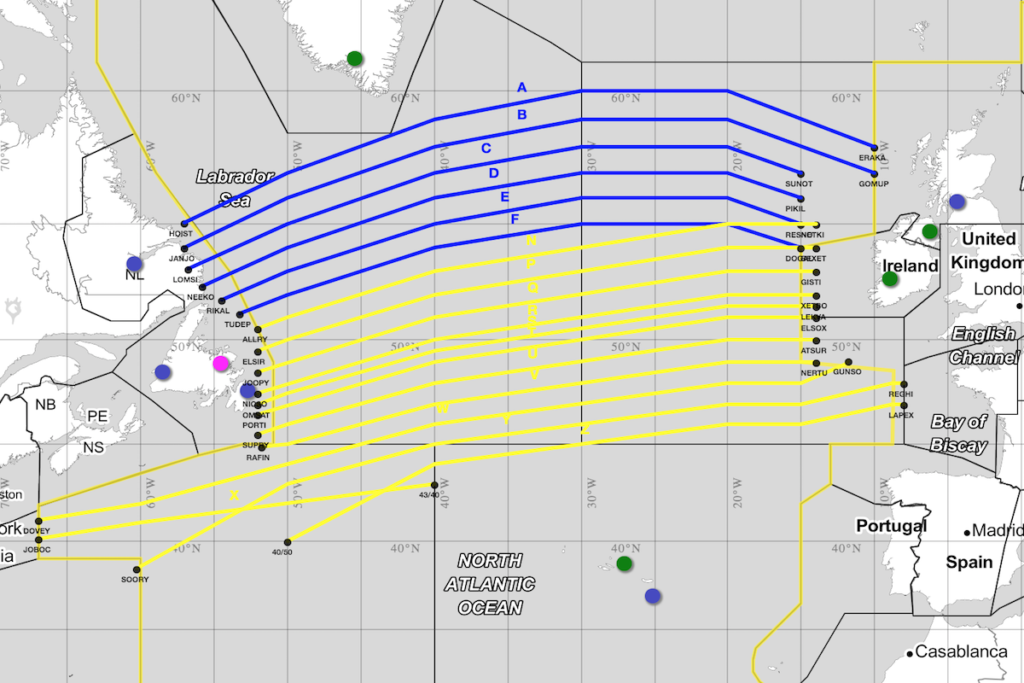
Task: Select the LAPEX waypoint marker
Action: tap(903, 405)
